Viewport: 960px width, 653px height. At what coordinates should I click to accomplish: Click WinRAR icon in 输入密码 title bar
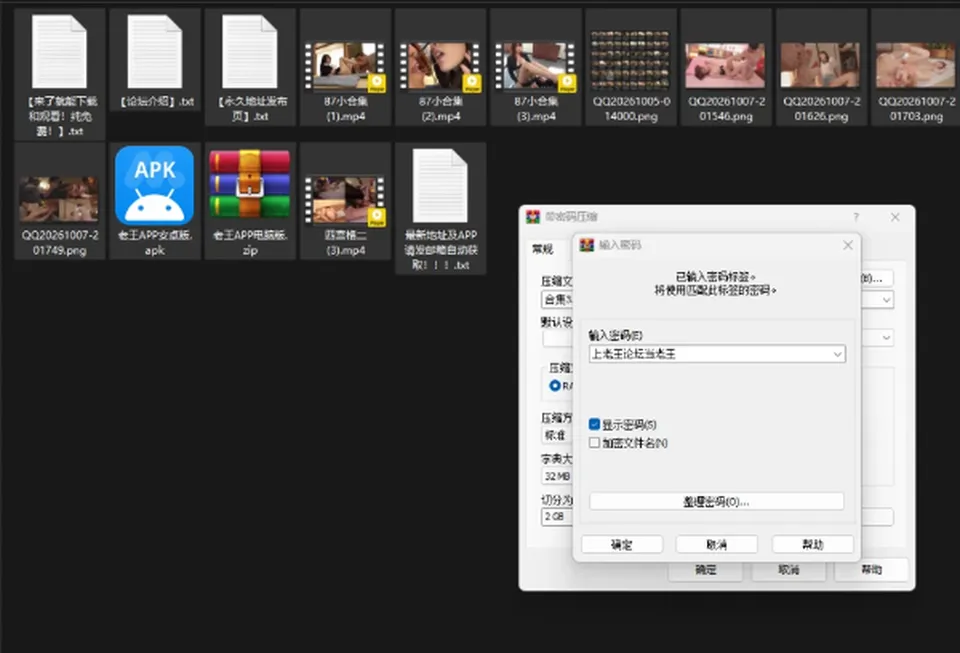tap(587, 245)
